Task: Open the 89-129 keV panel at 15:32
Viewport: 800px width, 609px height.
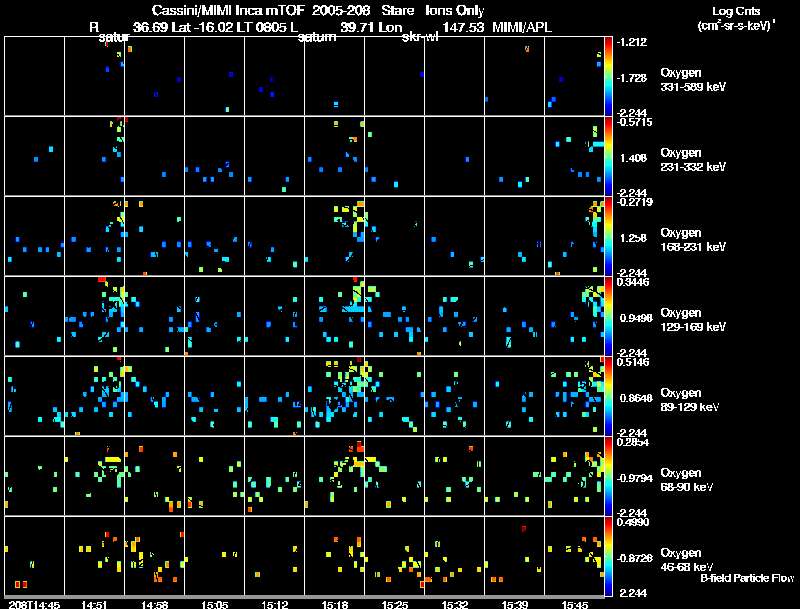Action: (x=455, y=396)
